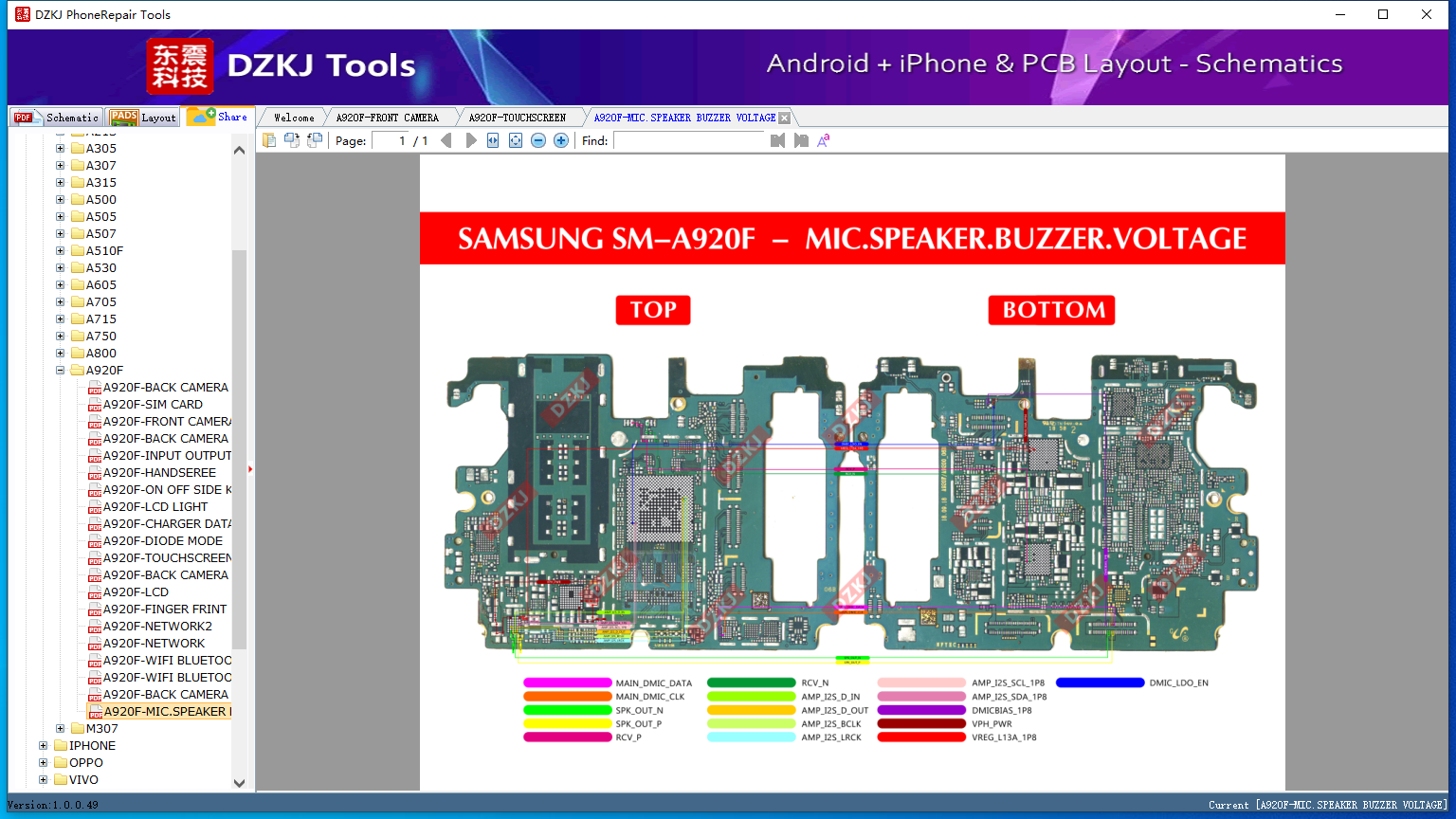Click the BOTTOM board label

tap(1052, 310)
